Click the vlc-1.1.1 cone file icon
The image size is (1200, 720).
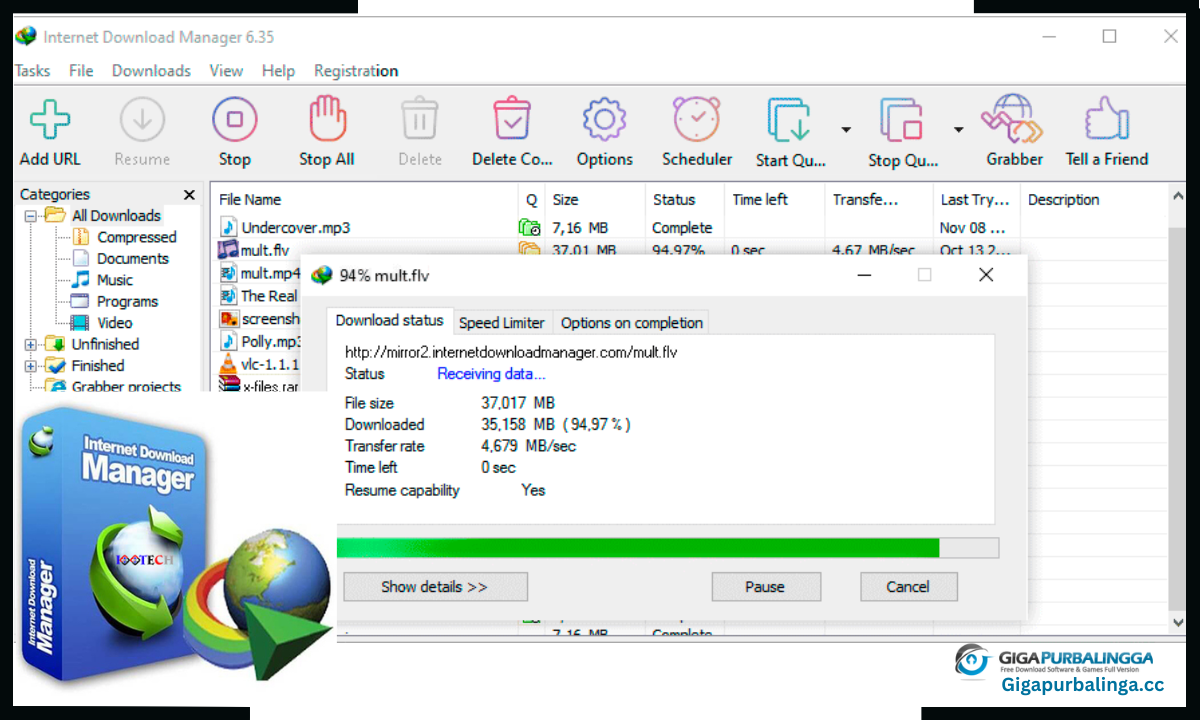(x=228, y=364)
